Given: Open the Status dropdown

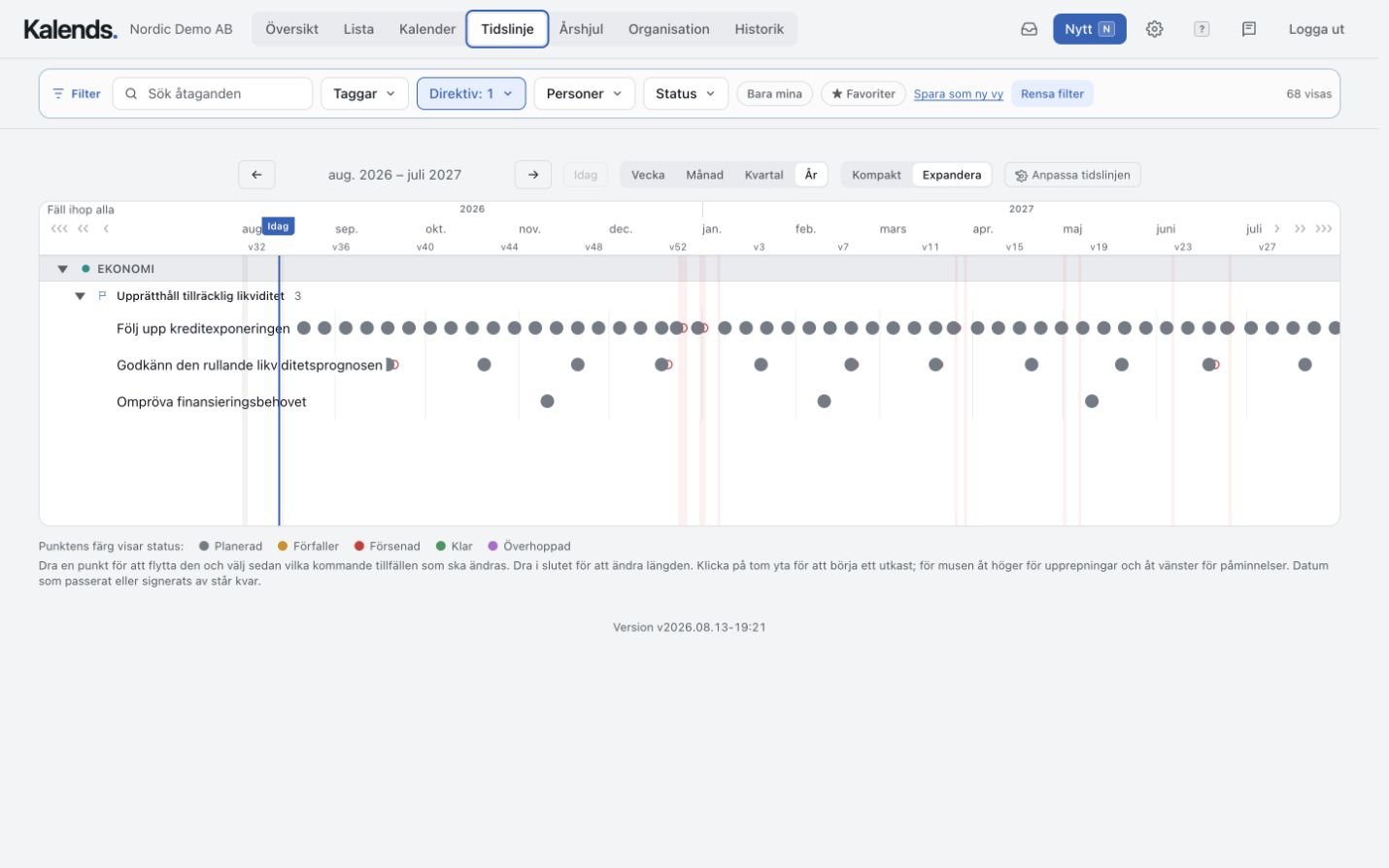Looking at the screenshot, I should click(x=685, y=94).
